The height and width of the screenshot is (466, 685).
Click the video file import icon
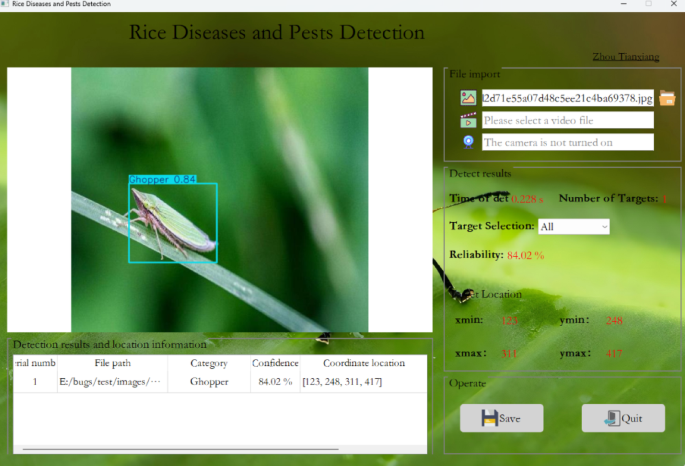point(468,120)
